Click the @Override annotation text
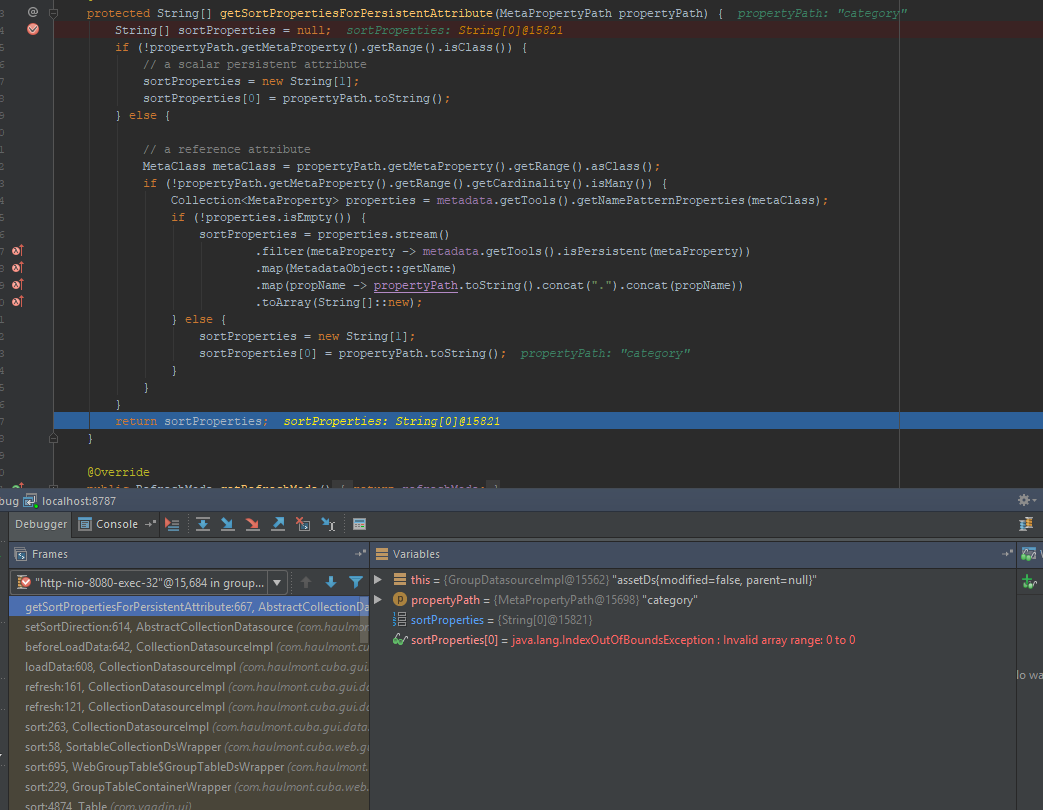This screenshot has height=810, width=1043. [x=118, y=472]
